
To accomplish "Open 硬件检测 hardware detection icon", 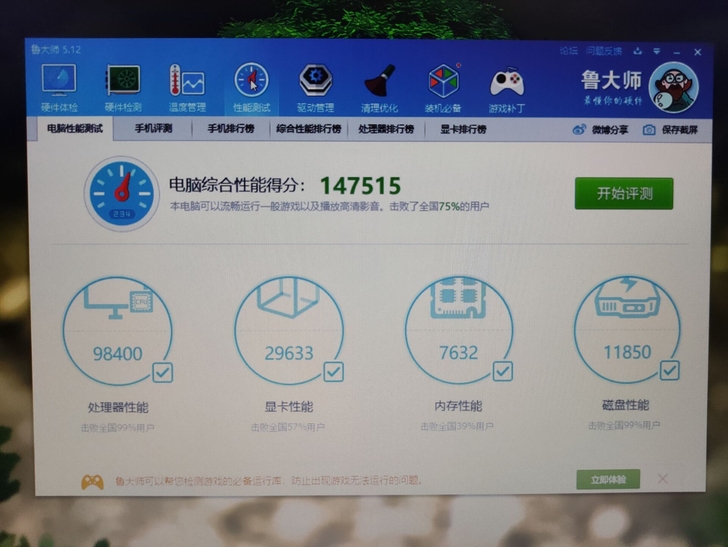I will click(123, 88).
